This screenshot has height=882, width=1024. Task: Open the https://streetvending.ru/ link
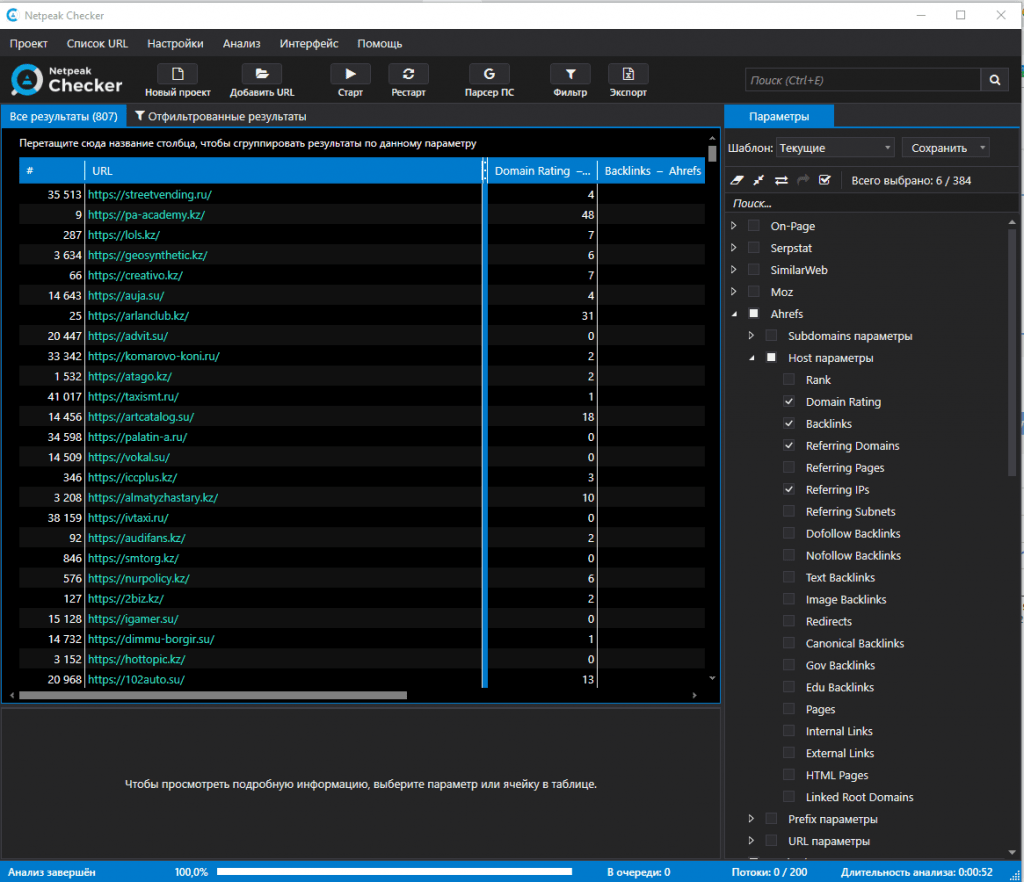pyautogui.click(x=150, y=195)
